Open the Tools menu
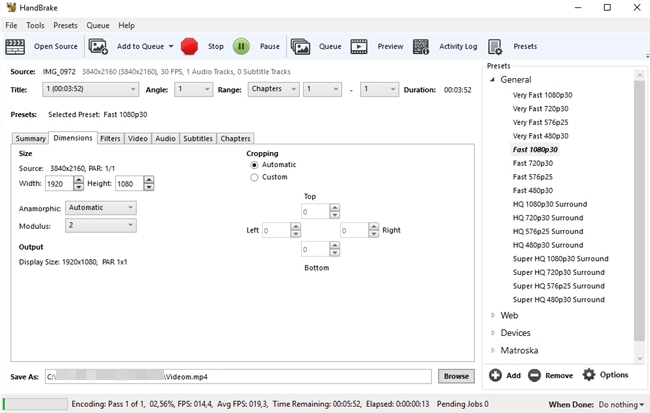 tap(35, 25)
